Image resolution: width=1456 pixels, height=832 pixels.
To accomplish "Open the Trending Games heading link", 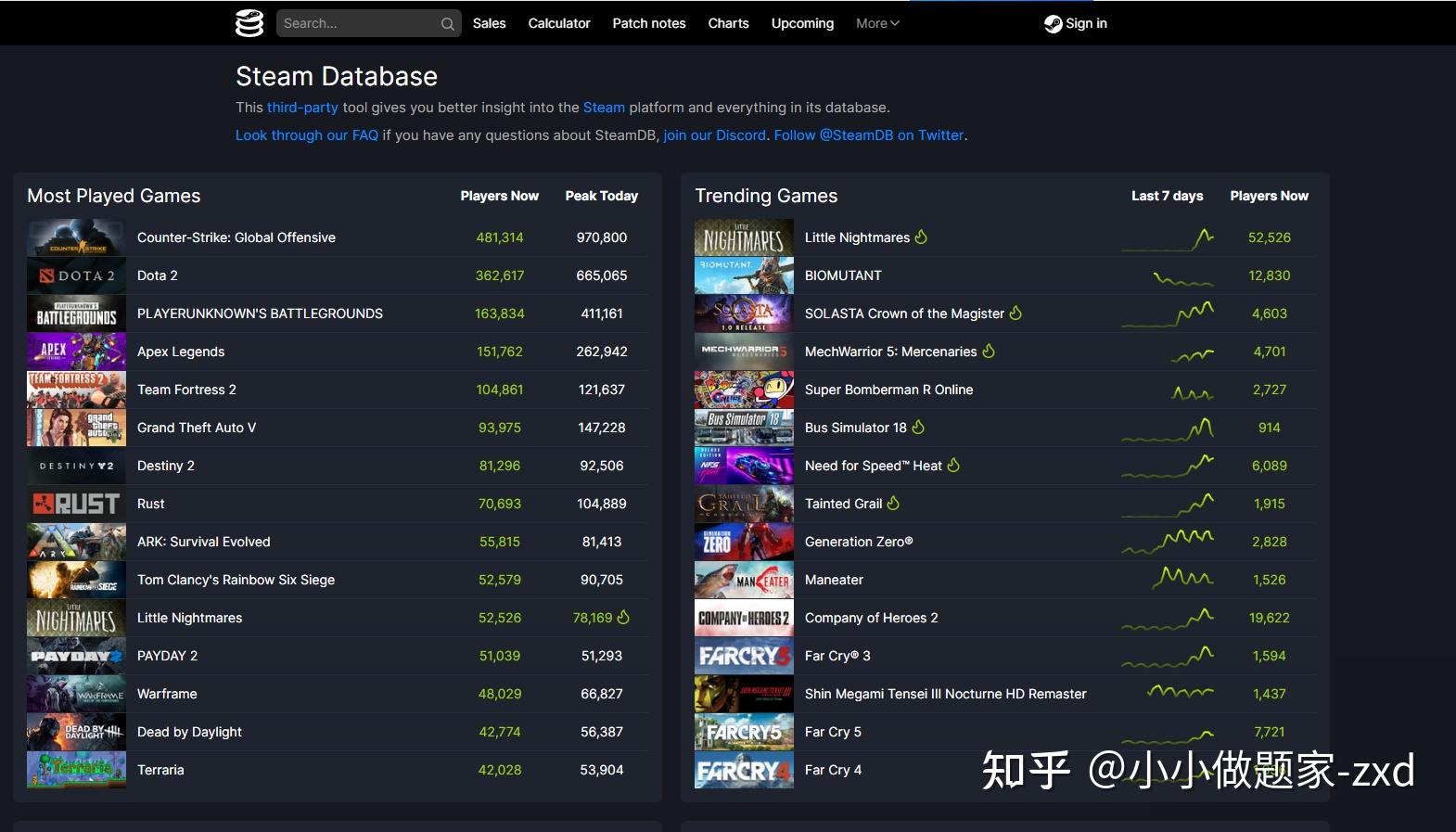I will [x=766, y=196].
